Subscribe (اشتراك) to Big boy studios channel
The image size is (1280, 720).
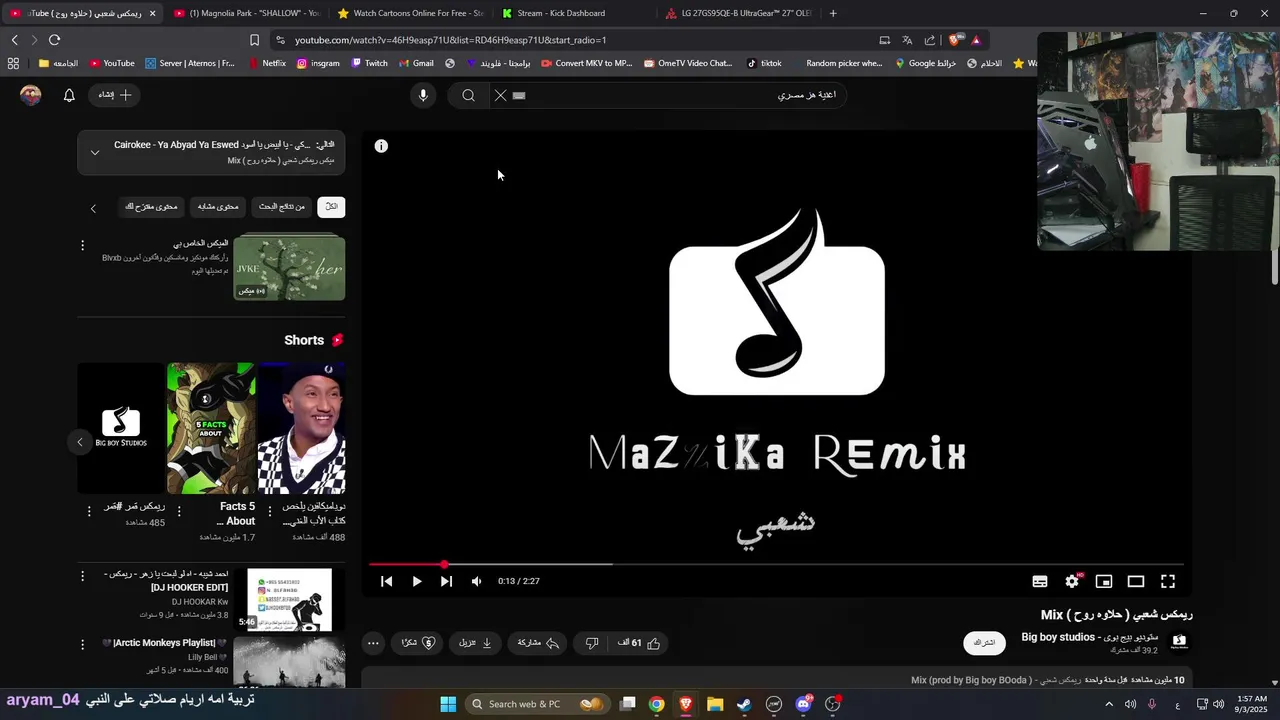985,643
